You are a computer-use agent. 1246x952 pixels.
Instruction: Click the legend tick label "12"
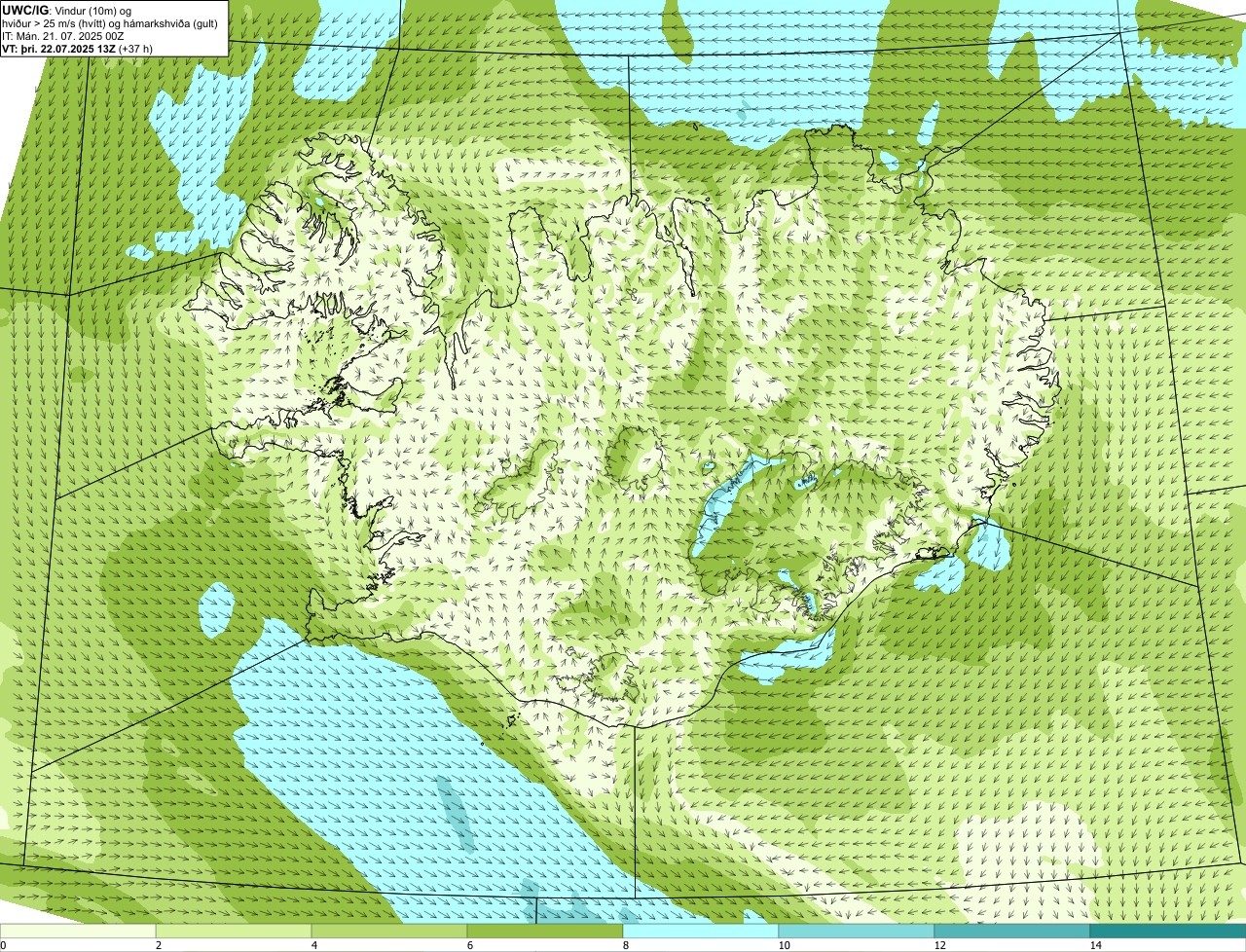(938, 945)
